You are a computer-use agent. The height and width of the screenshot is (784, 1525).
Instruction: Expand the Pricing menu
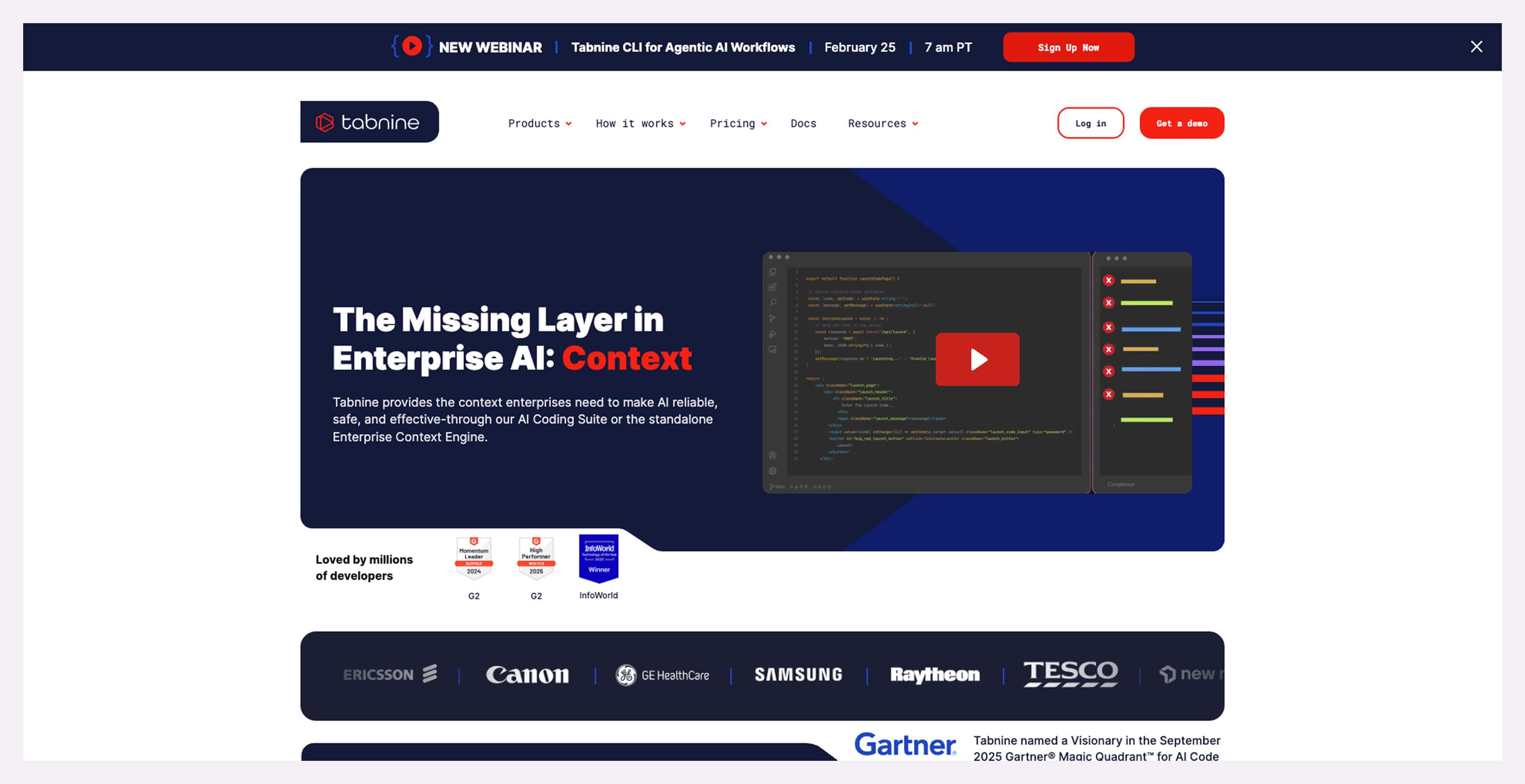pyautogui.click(x=738, y=123)
